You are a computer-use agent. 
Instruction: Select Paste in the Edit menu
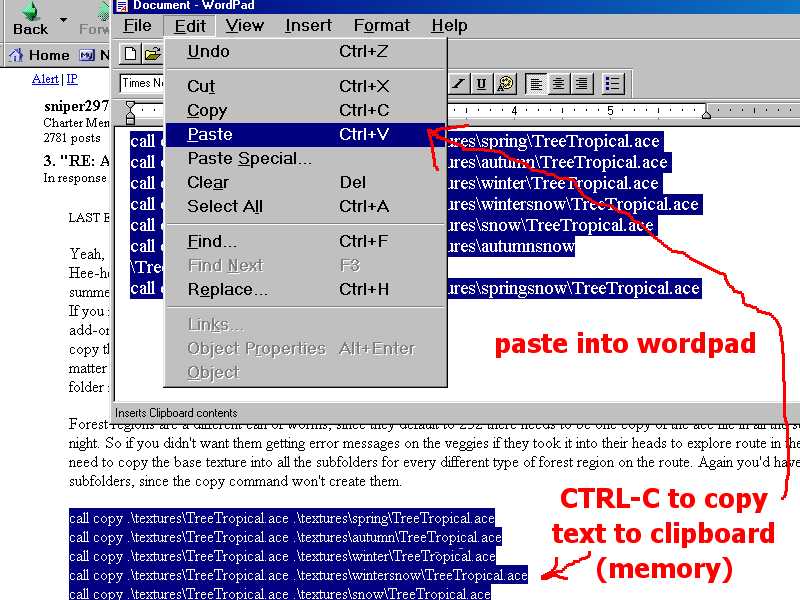point(306,135)
